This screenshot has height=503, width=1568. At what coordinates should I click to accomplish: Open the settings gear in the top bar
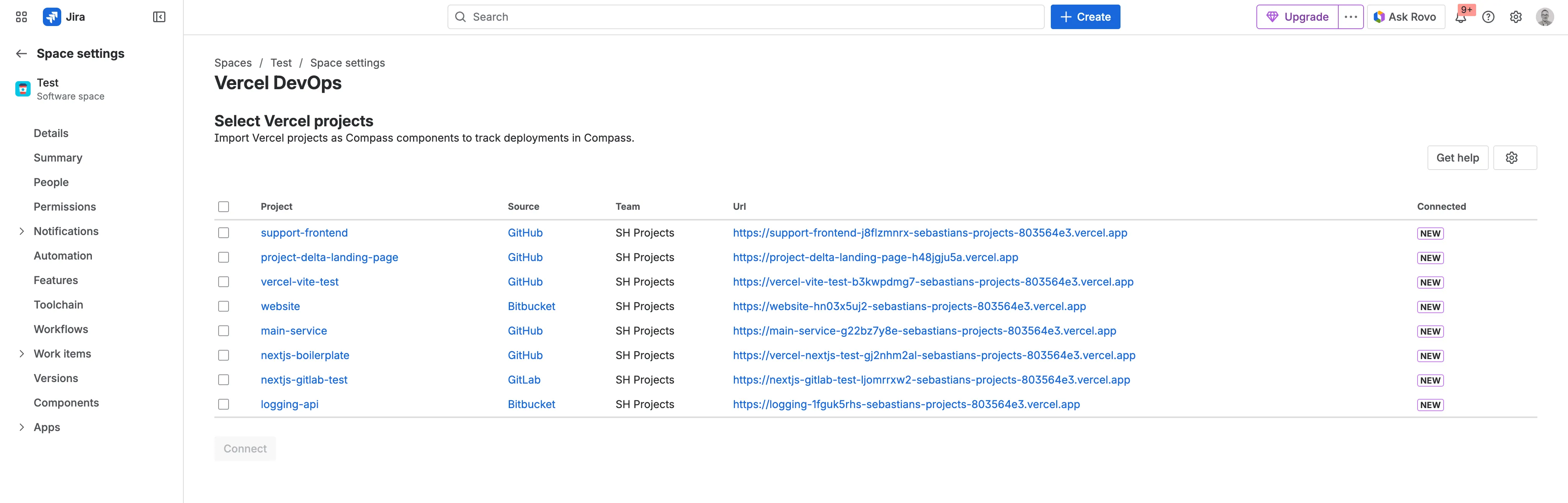[x=1516, y=16]
